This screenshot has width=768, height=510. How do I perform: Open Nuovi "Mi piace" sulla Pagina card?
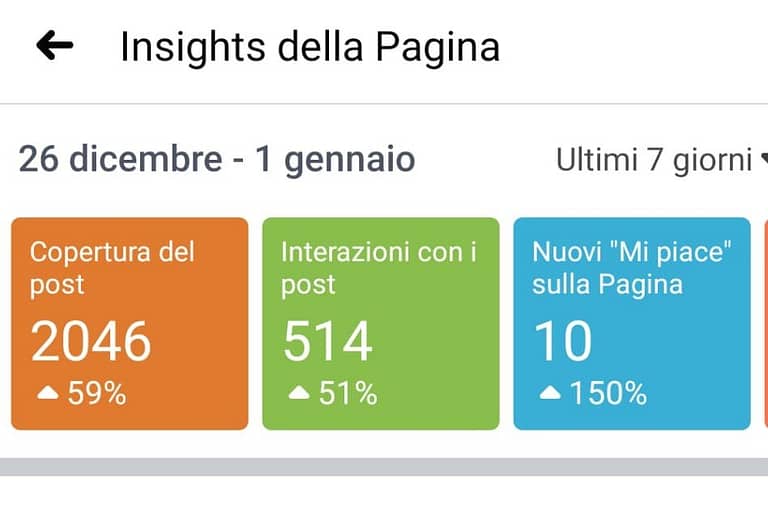(x=632, y=324)
